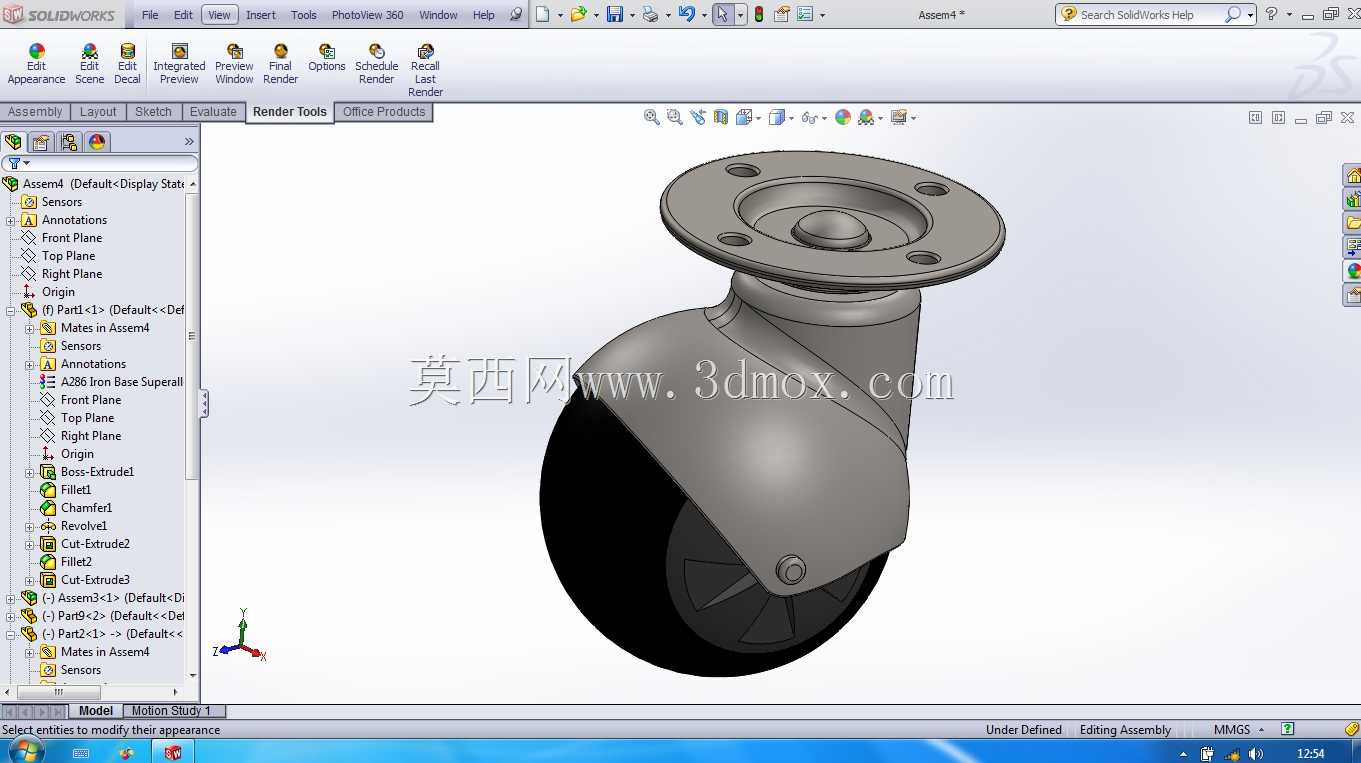Open the Tools menu
Viewport: 1361px width, 763px height.
(304, 15)
